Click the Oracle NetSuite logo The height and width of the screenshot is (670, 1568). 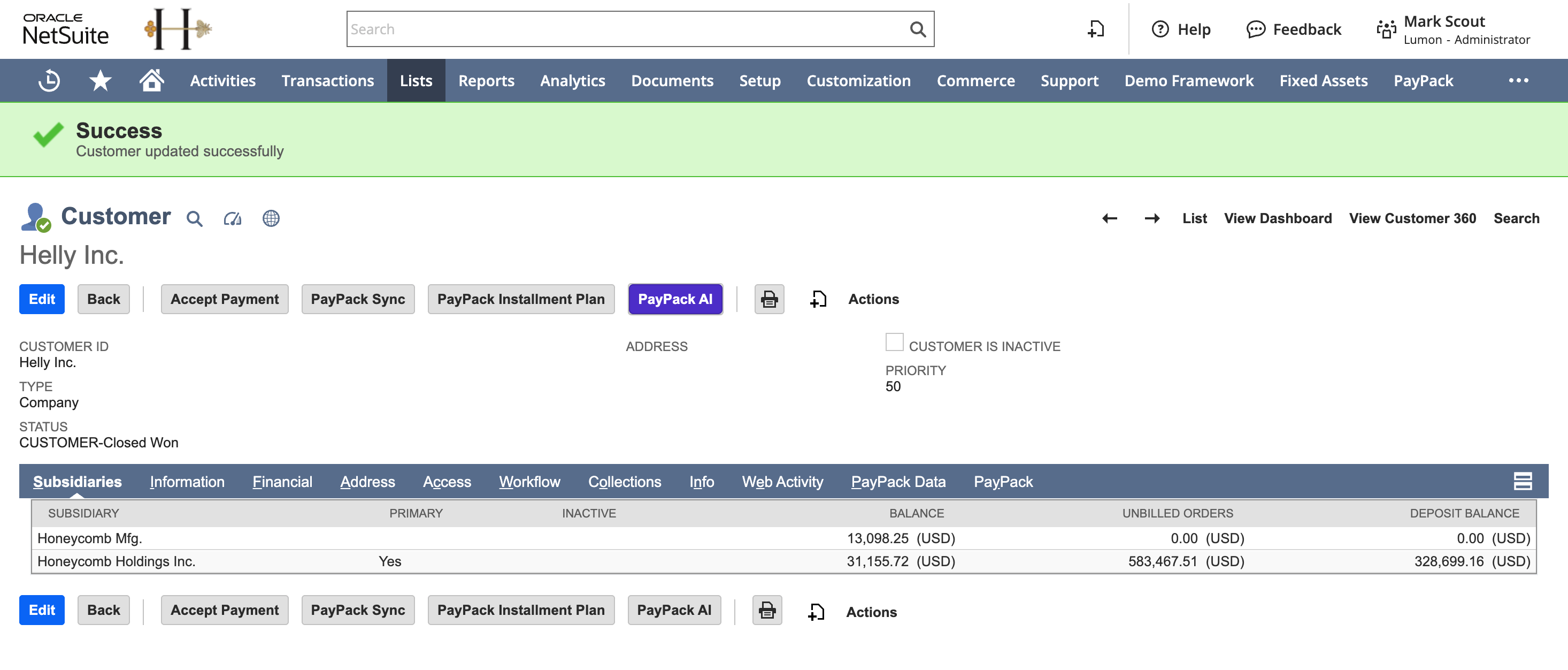coord(65,28)
